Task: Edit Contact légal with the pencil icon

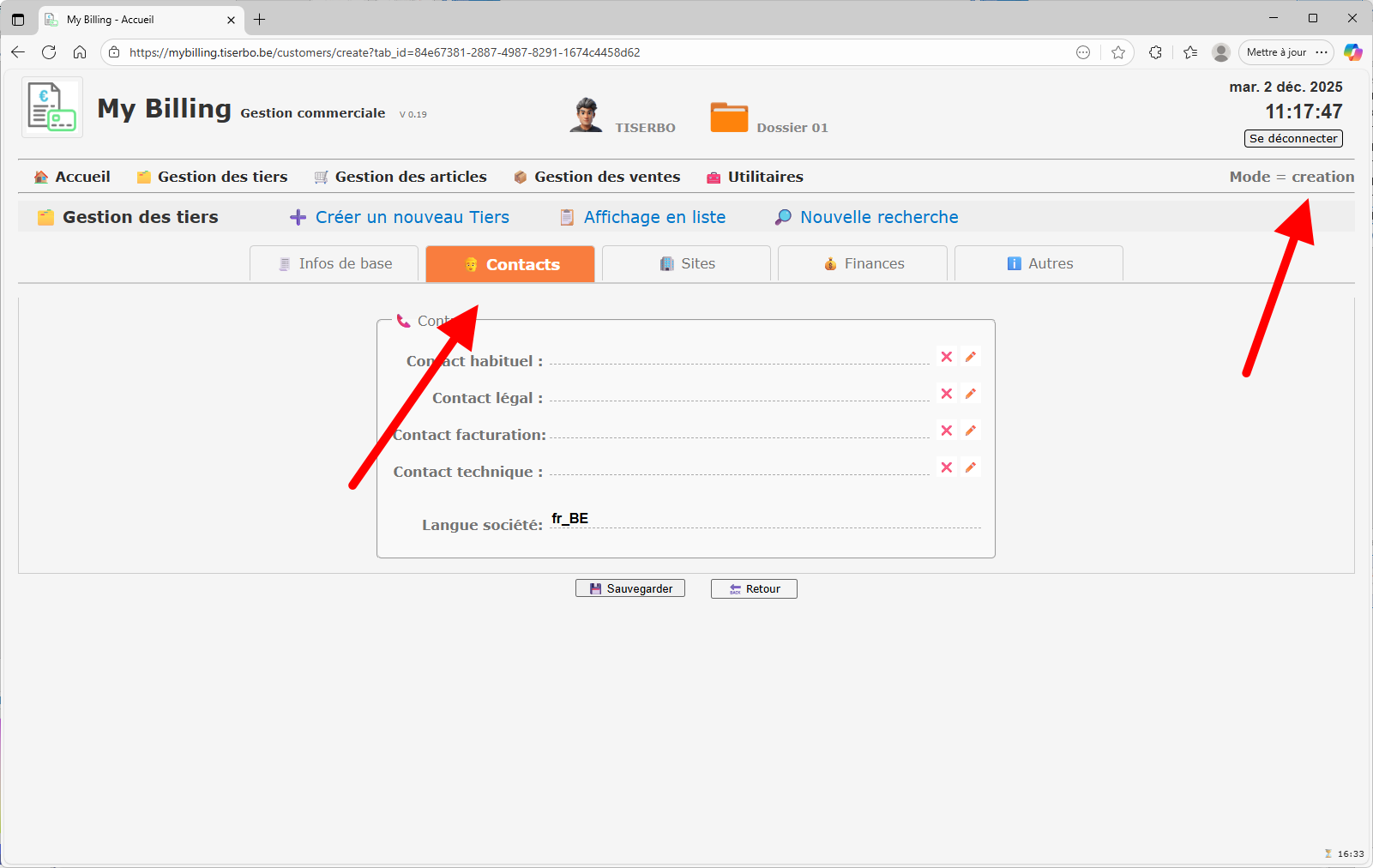Action: tap(971, 394)
